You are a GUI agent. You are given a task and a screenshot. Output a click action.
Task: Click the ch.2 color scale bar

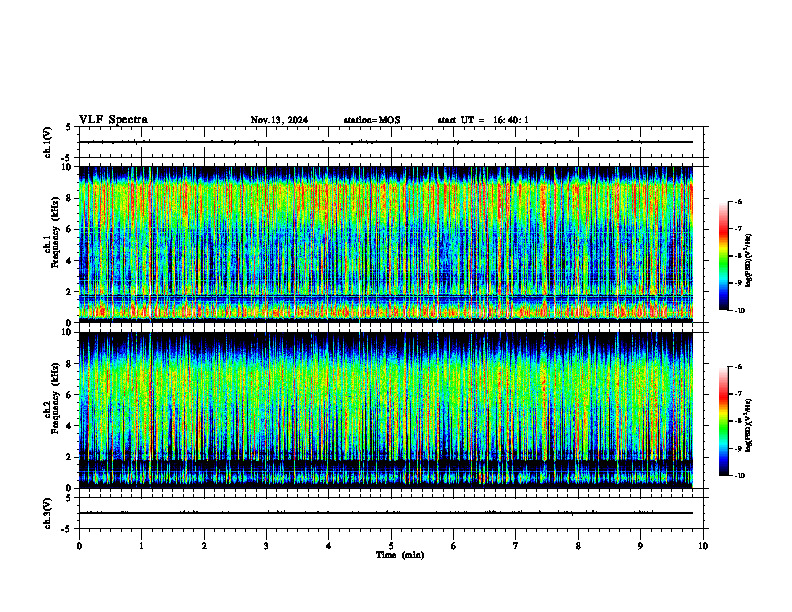coord(723,421)
